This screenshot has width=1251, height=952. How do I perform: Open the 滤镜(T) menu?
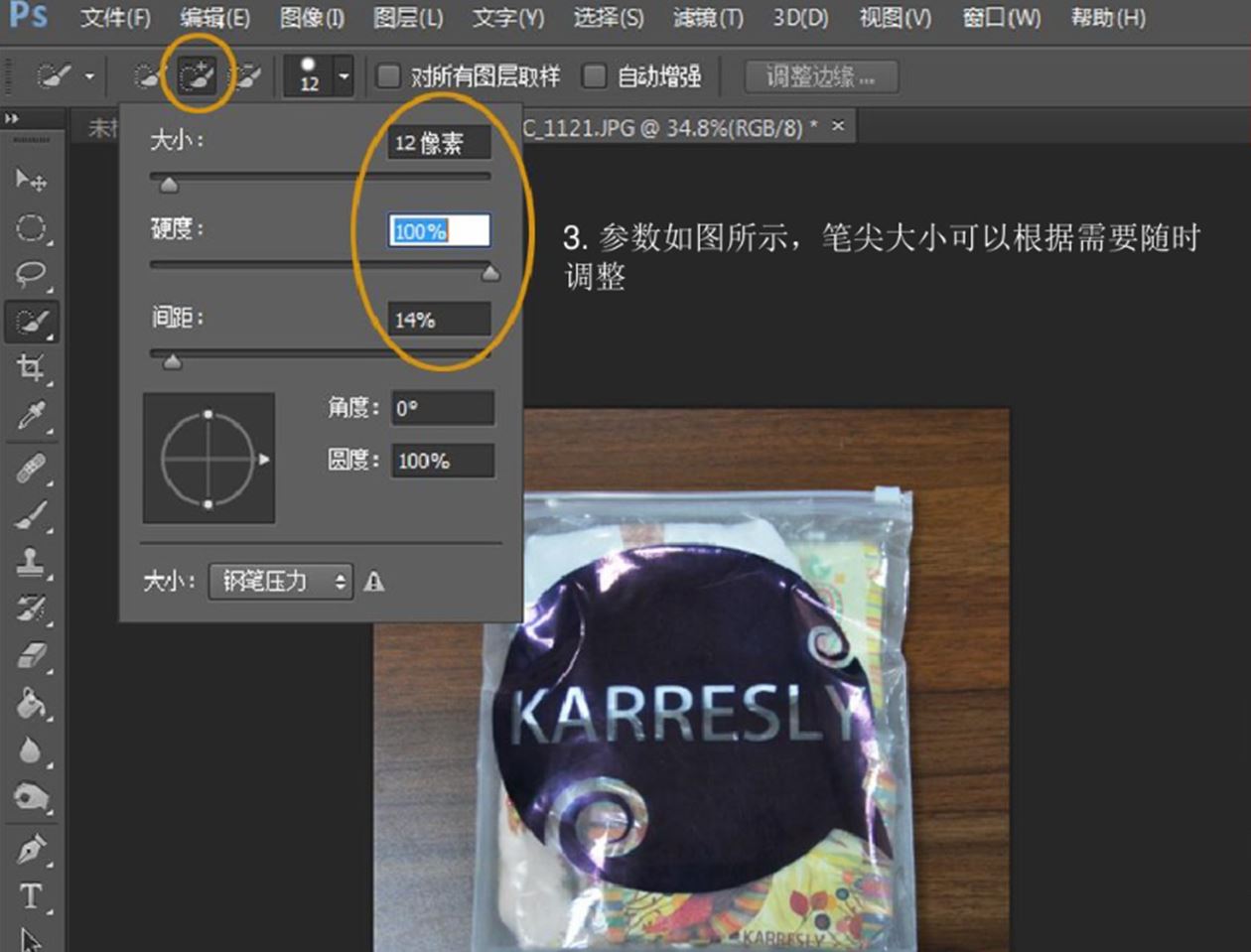coord(707,18)
